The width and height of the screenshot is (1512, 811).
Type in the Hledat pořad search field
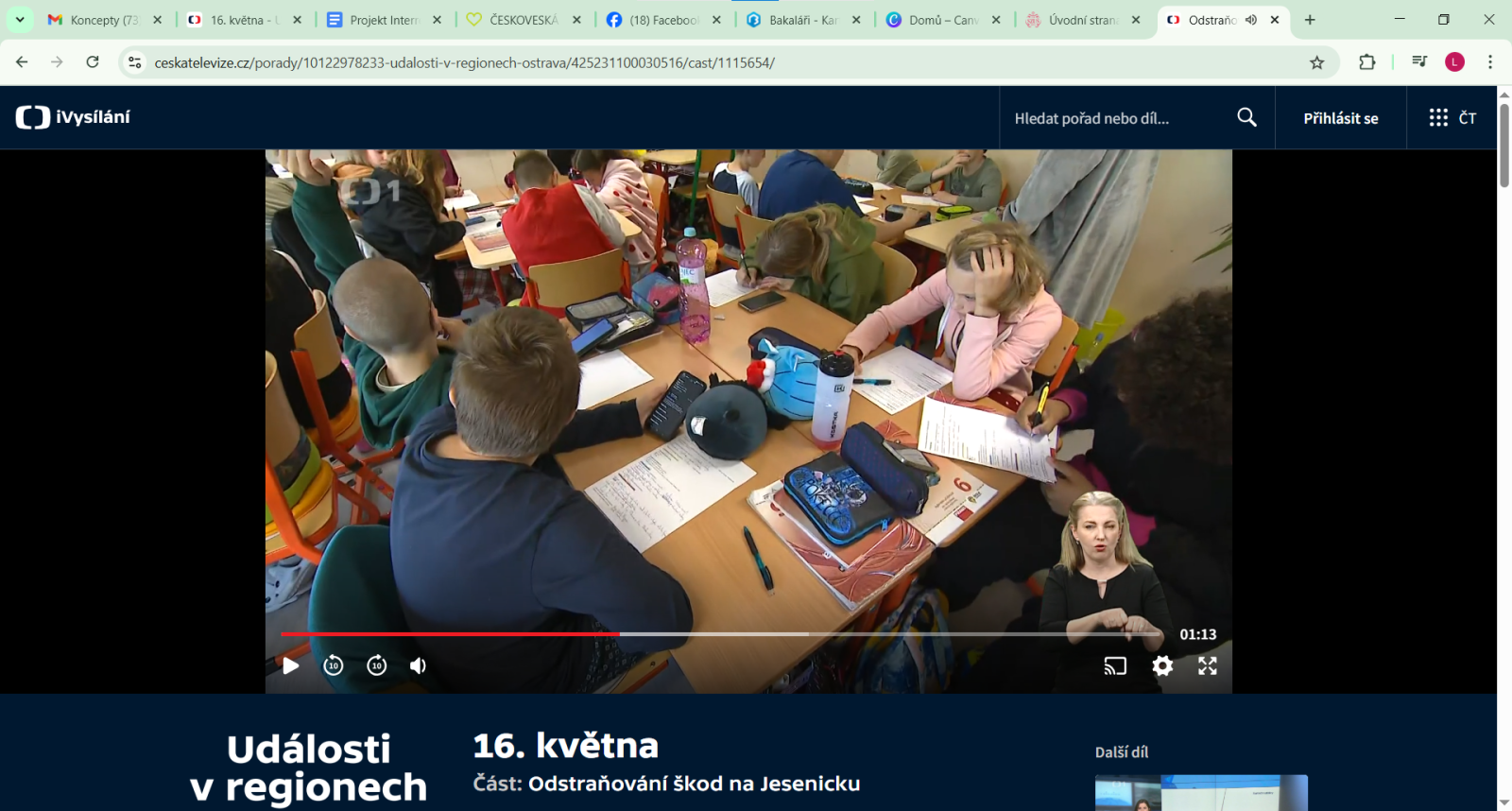(x=1115, y=118)
